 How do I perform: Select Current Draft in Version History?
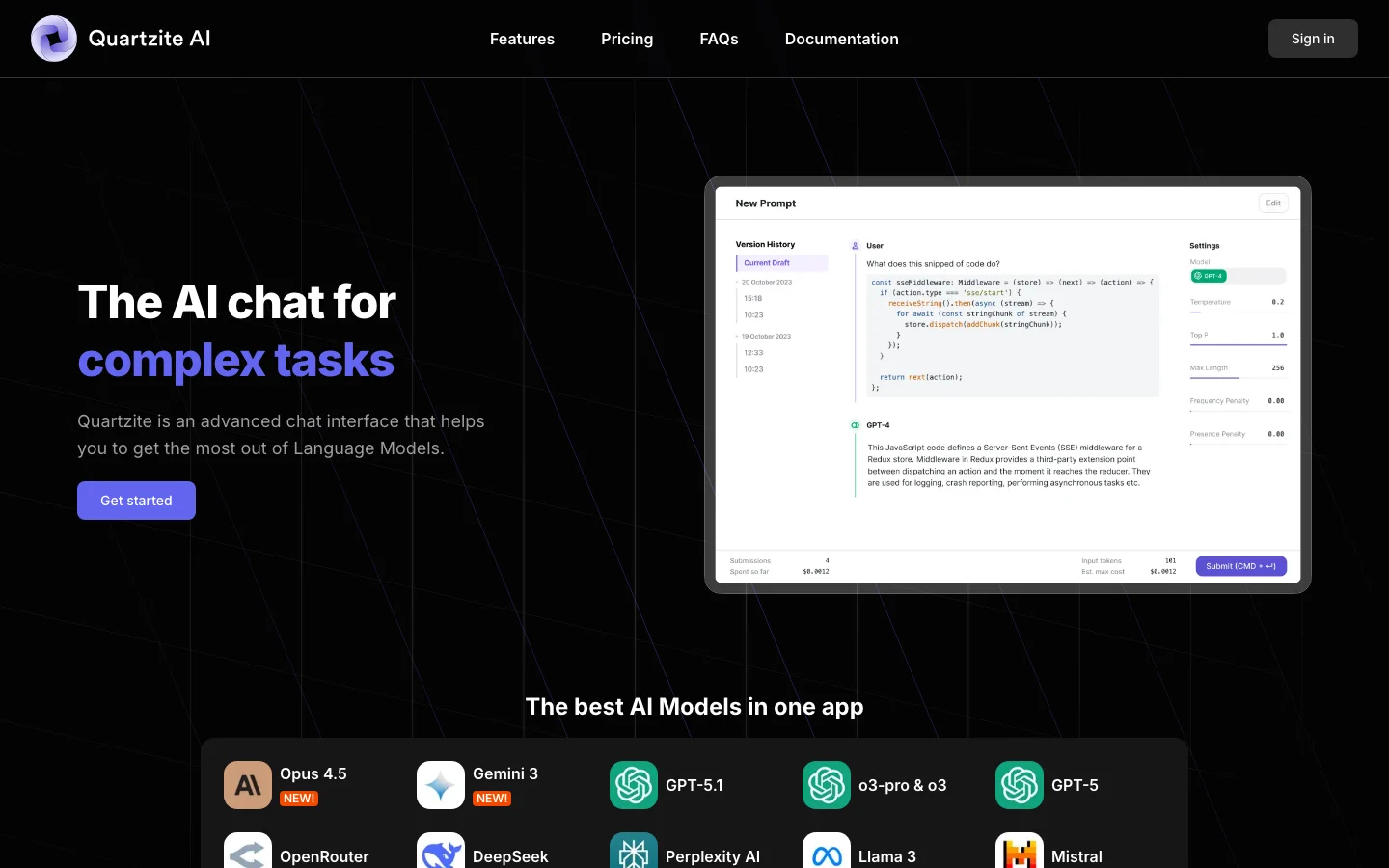[x=782, y=263]
